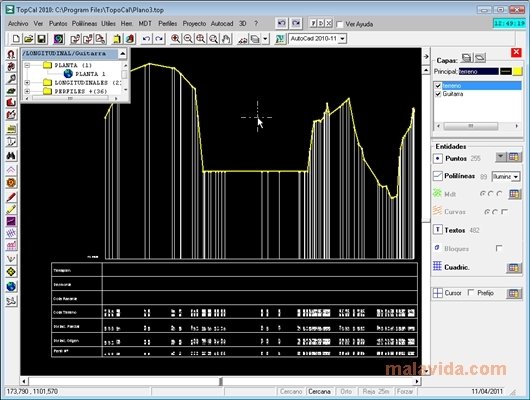Toggle the Bloques checkbox

pos(499,248)
